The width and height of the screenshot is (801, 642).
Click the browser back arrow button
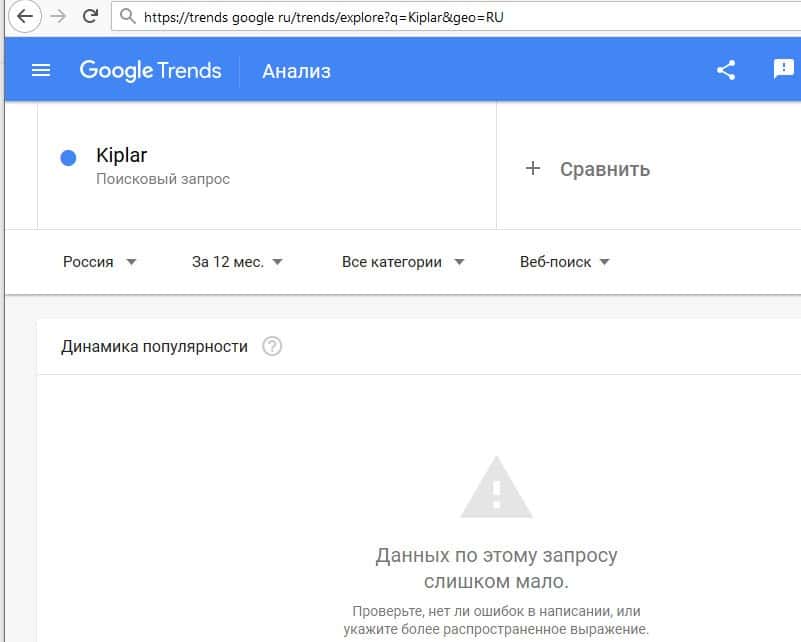point(24,16)
